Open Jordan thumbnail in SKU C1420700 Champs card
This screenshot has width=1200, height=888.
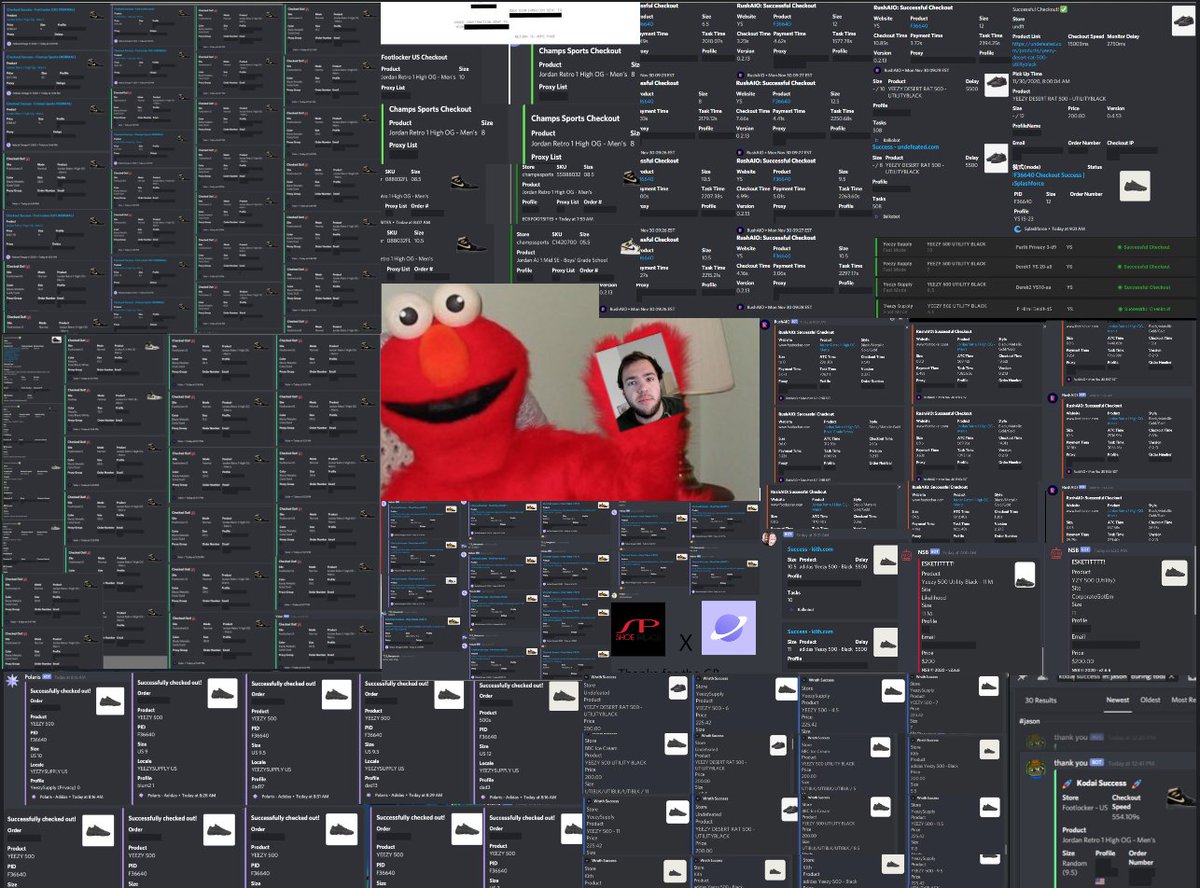pos(630,245)
